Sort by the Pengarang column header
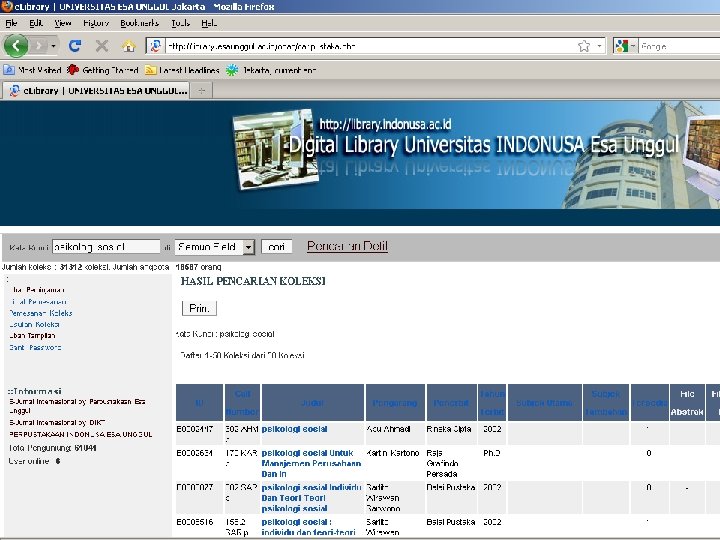Screen dimensions: 720x540 pyautogui.click(x=395, y=403)
